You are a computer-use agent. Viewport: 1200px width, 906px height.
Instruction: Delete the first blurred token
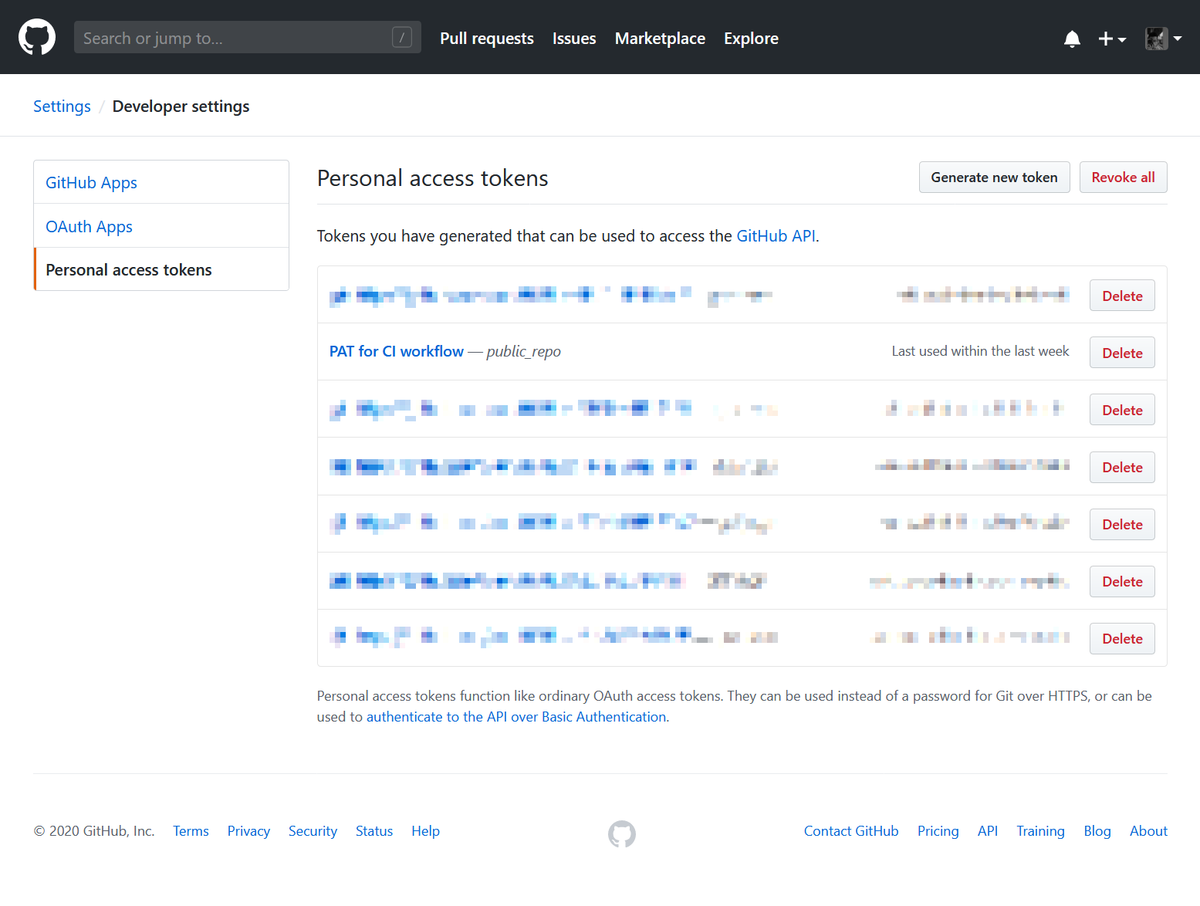click(1122, 296)
